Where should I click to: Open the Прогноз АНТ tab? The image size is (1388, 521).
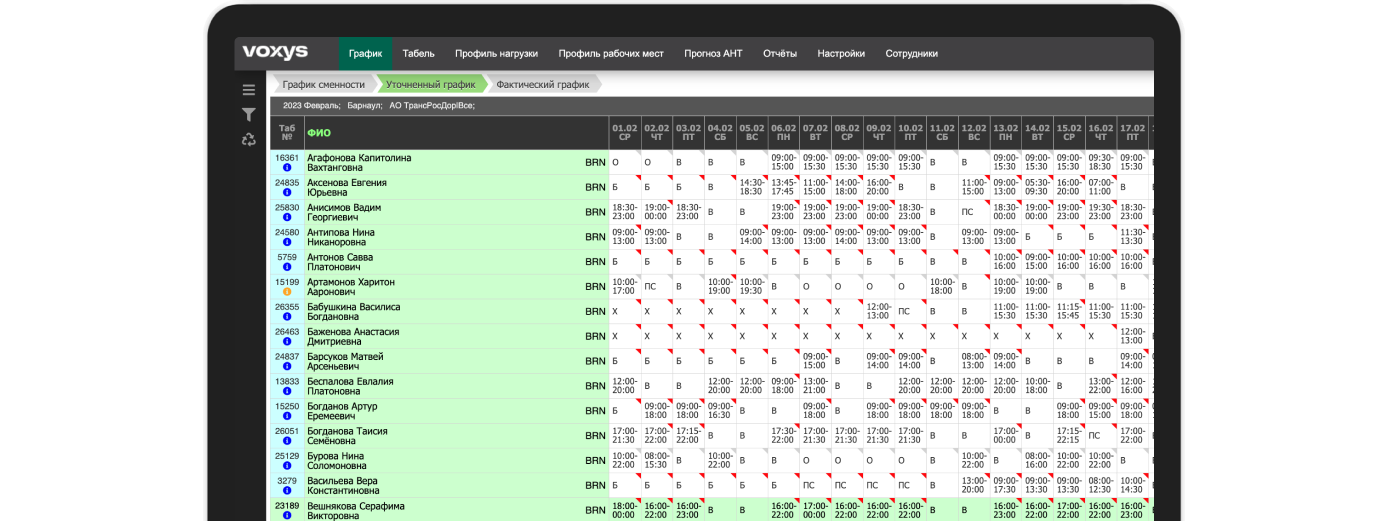click(x=713, y=54)
